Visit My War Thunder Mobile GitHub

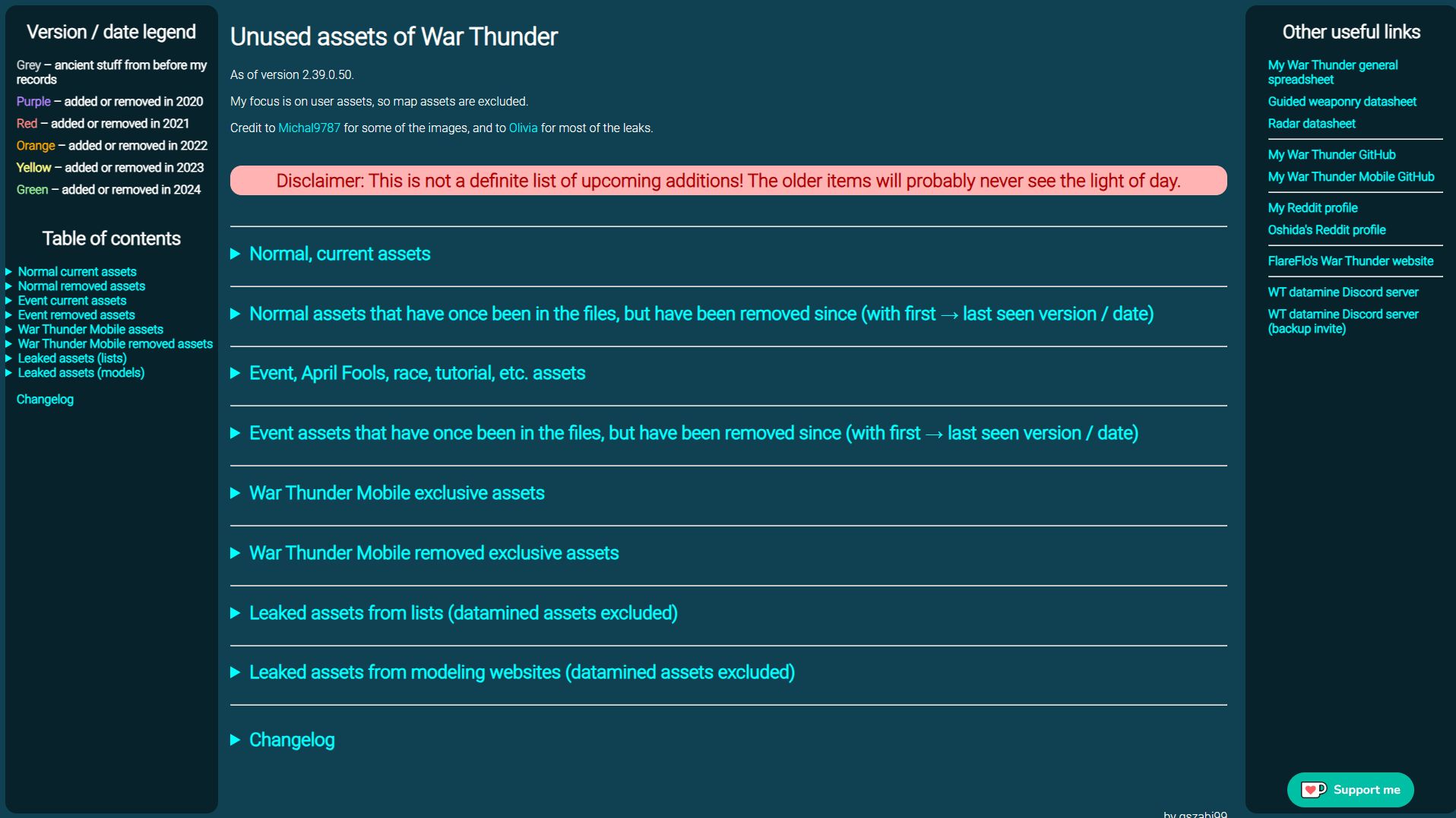[x=1351, y=177]
